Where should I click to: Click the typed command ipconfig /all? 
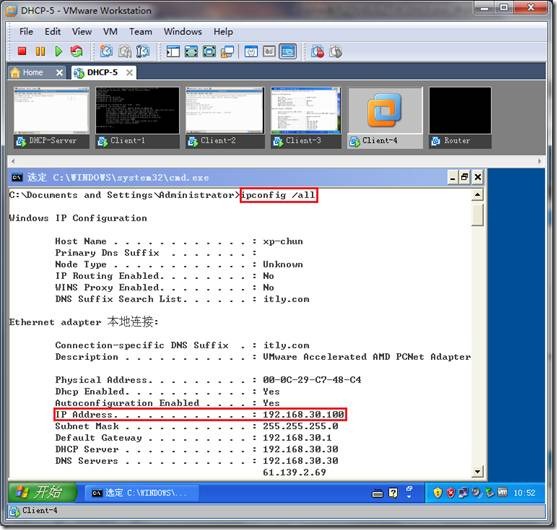(x=278, y=195)
